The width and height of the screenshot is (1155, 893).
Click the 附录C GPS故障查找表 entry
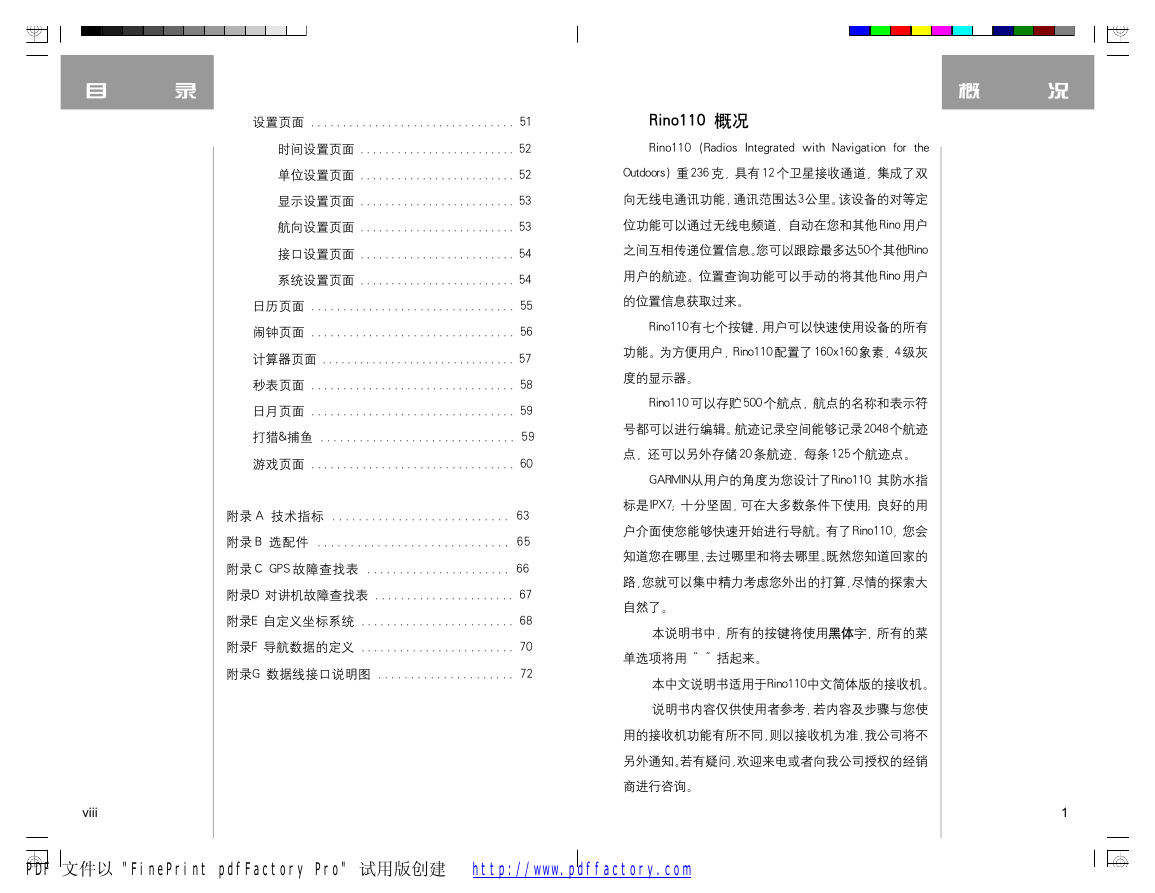[378, 569]
